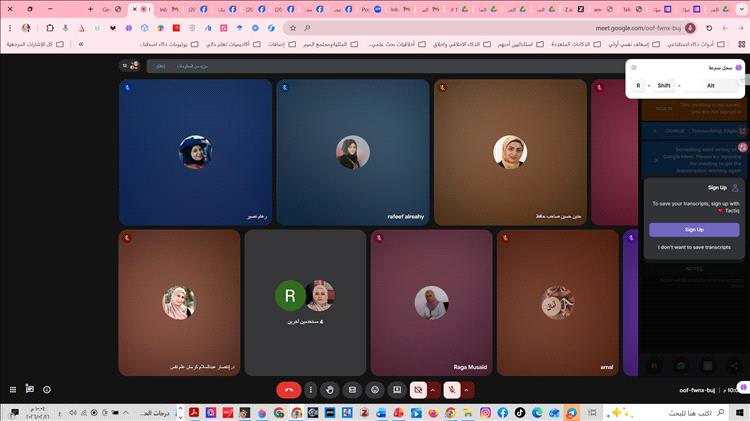Toggle the camera on

point(418,389)
